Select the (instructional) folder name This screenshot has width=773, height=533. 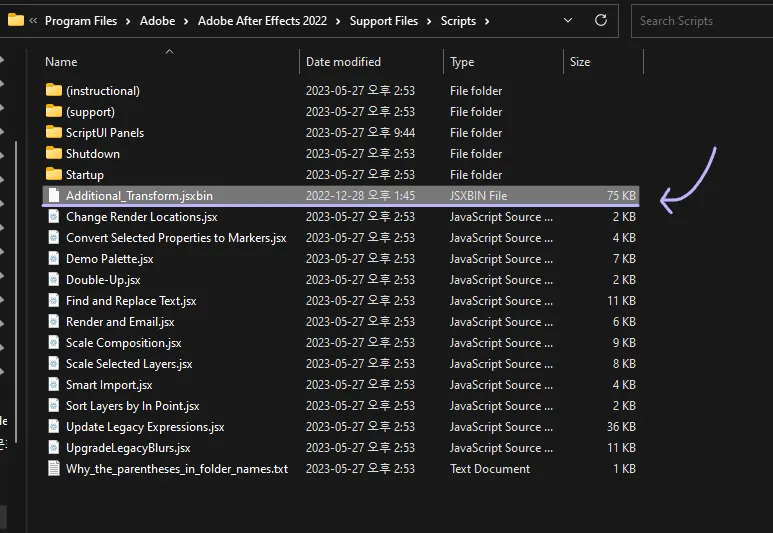[103, 91]
